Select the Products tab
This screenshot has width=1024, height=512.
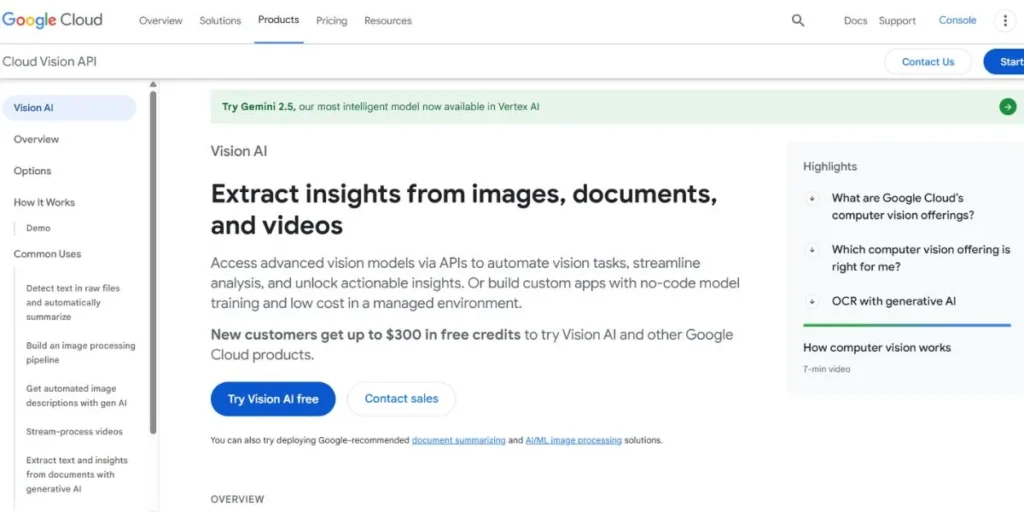278,20
